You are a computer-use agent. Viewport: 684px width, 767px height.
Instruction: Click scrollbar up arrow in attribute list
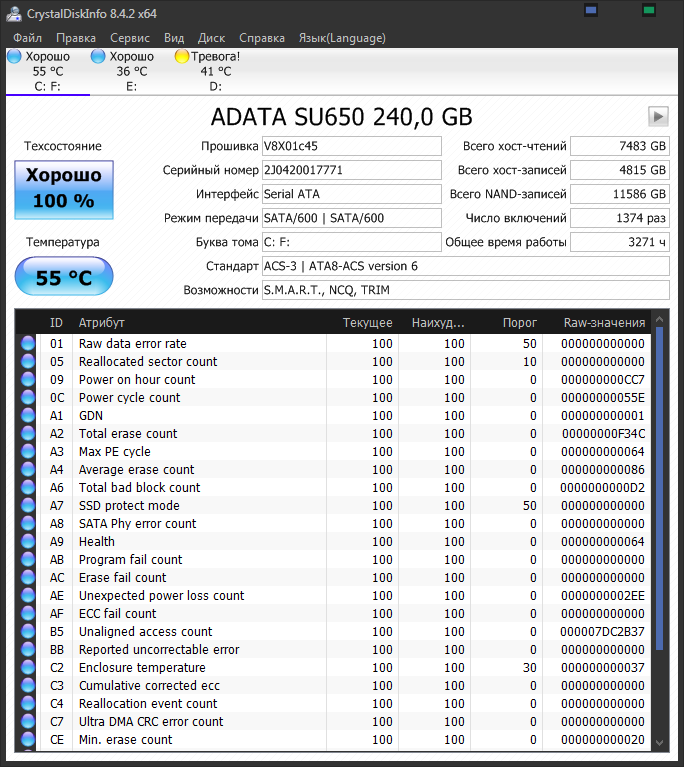tap(660, 319)
